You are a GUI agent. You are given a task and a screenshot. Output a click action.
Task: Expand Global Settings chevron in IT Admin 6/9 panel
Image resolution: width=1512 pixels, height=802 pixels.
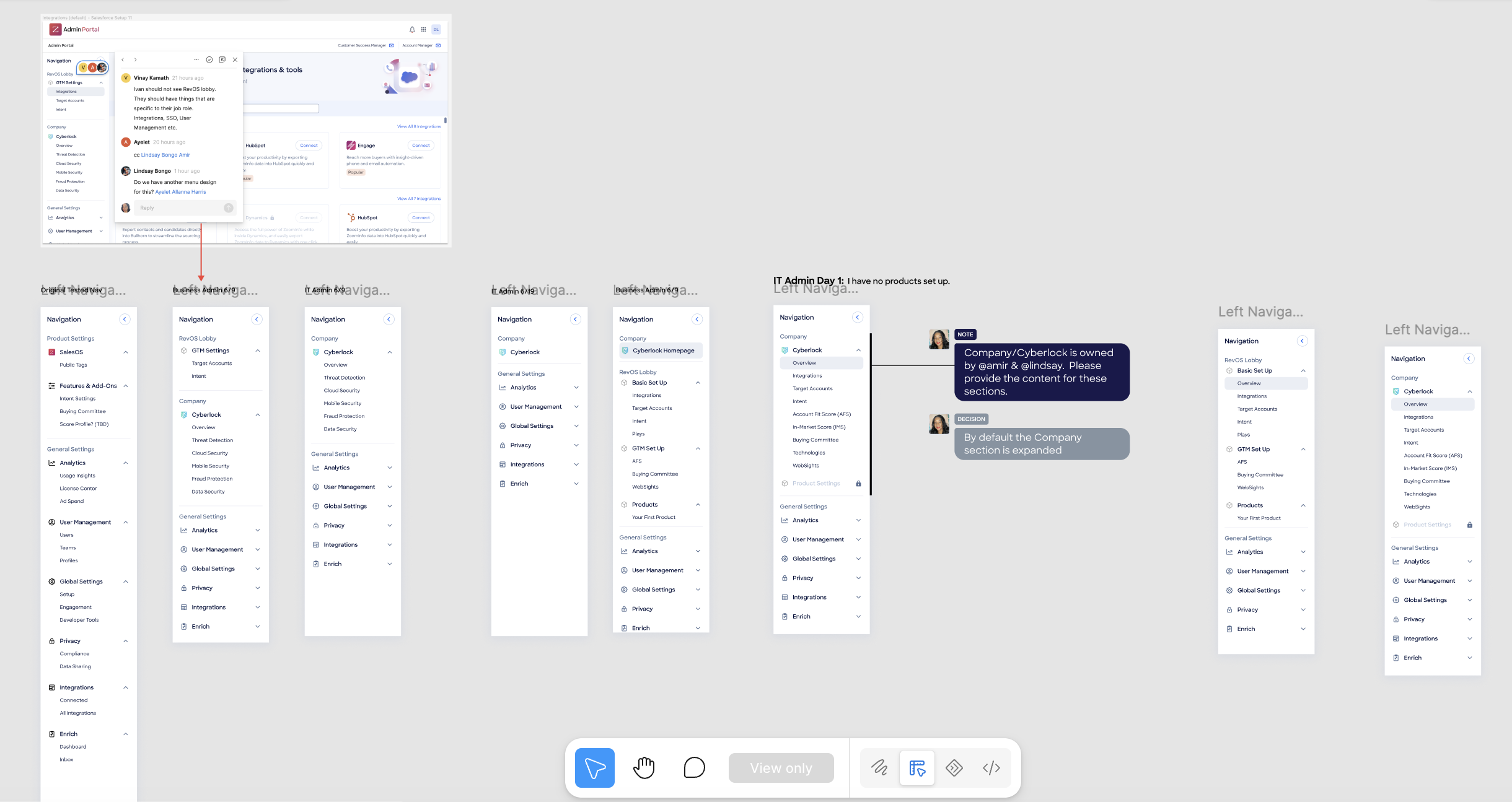pyautogui.click(x=390, y=507)
